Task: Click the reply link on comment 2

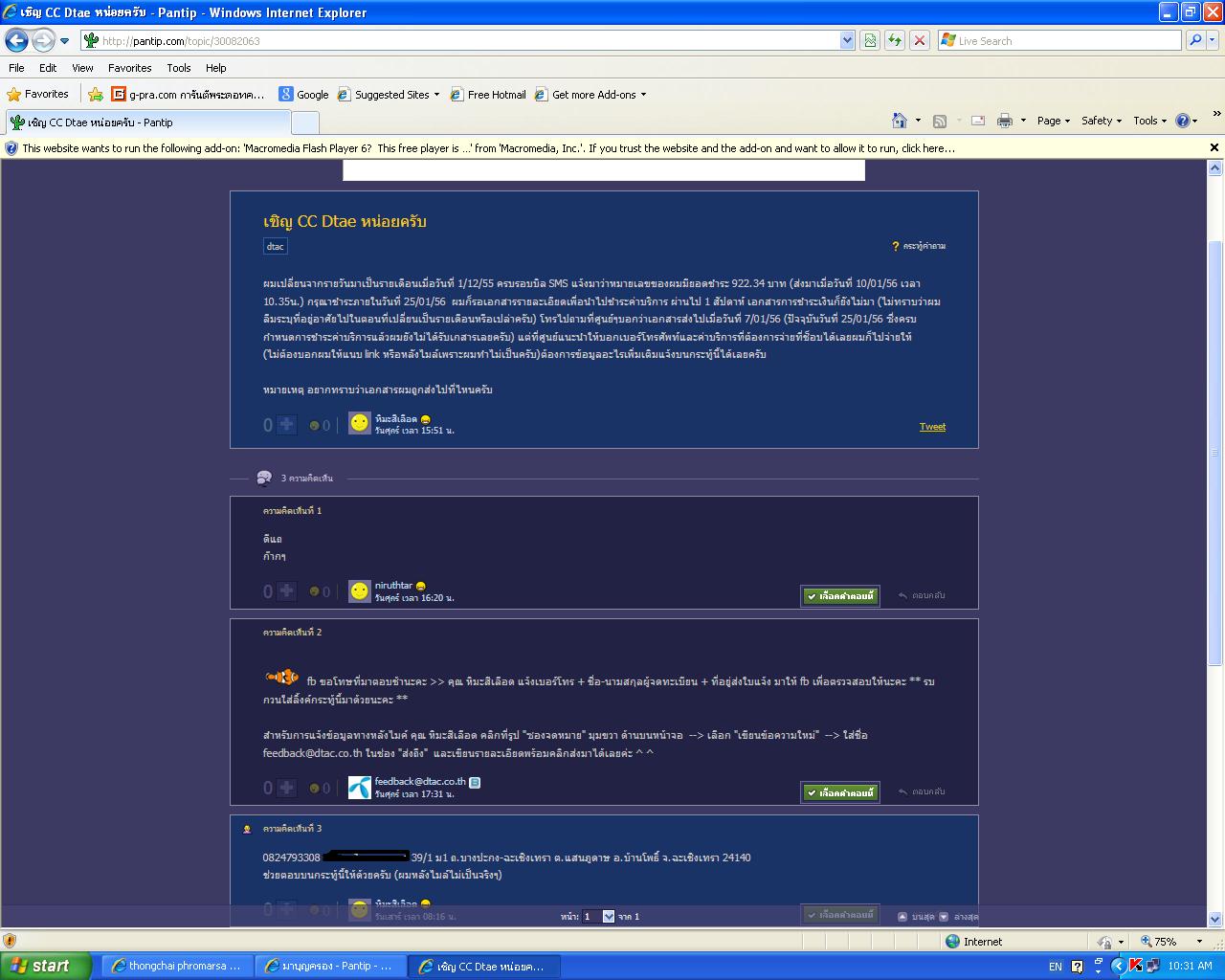Action: [x=922, y=791]
